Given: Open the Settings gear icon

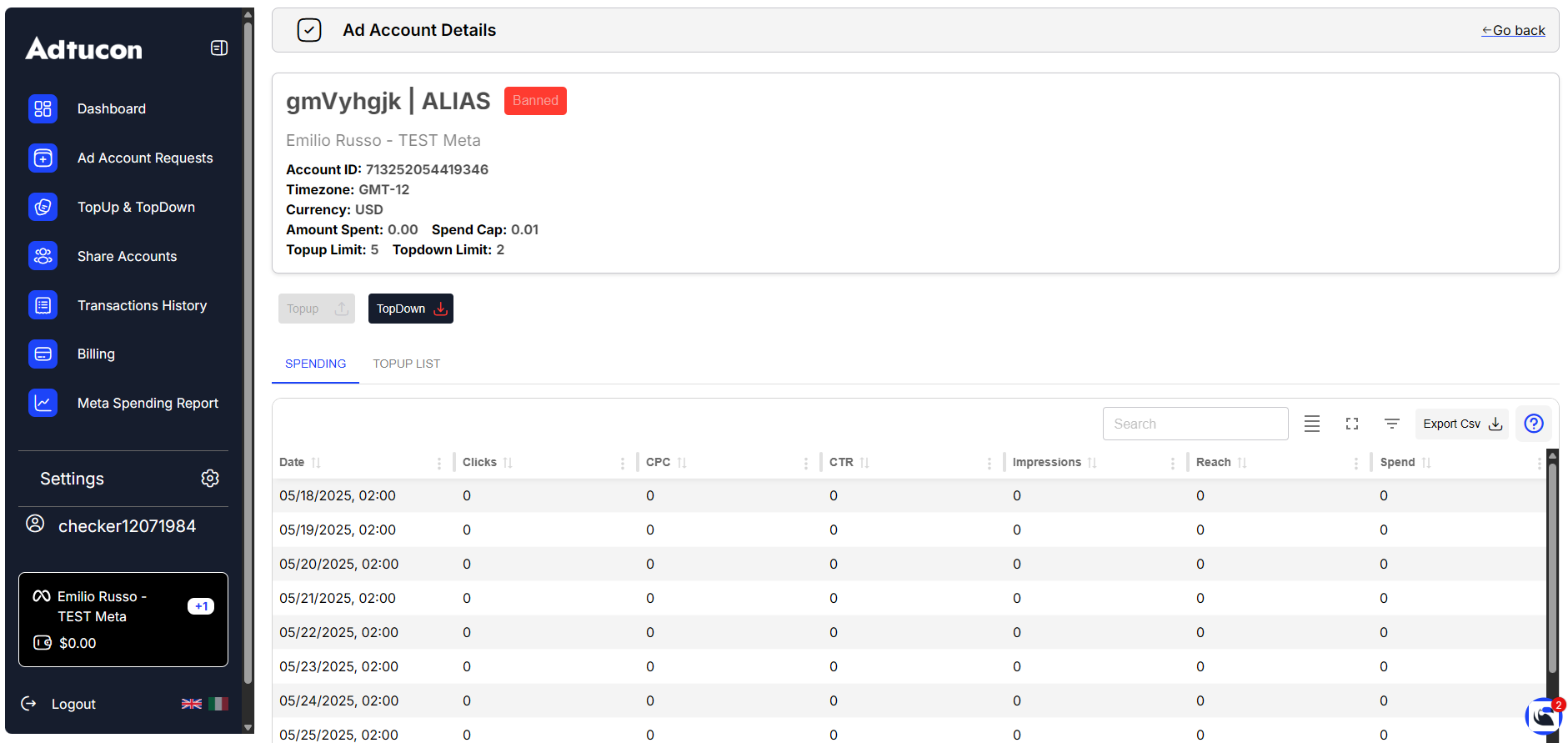Looking at the screenshot, I should pos(210,478).
